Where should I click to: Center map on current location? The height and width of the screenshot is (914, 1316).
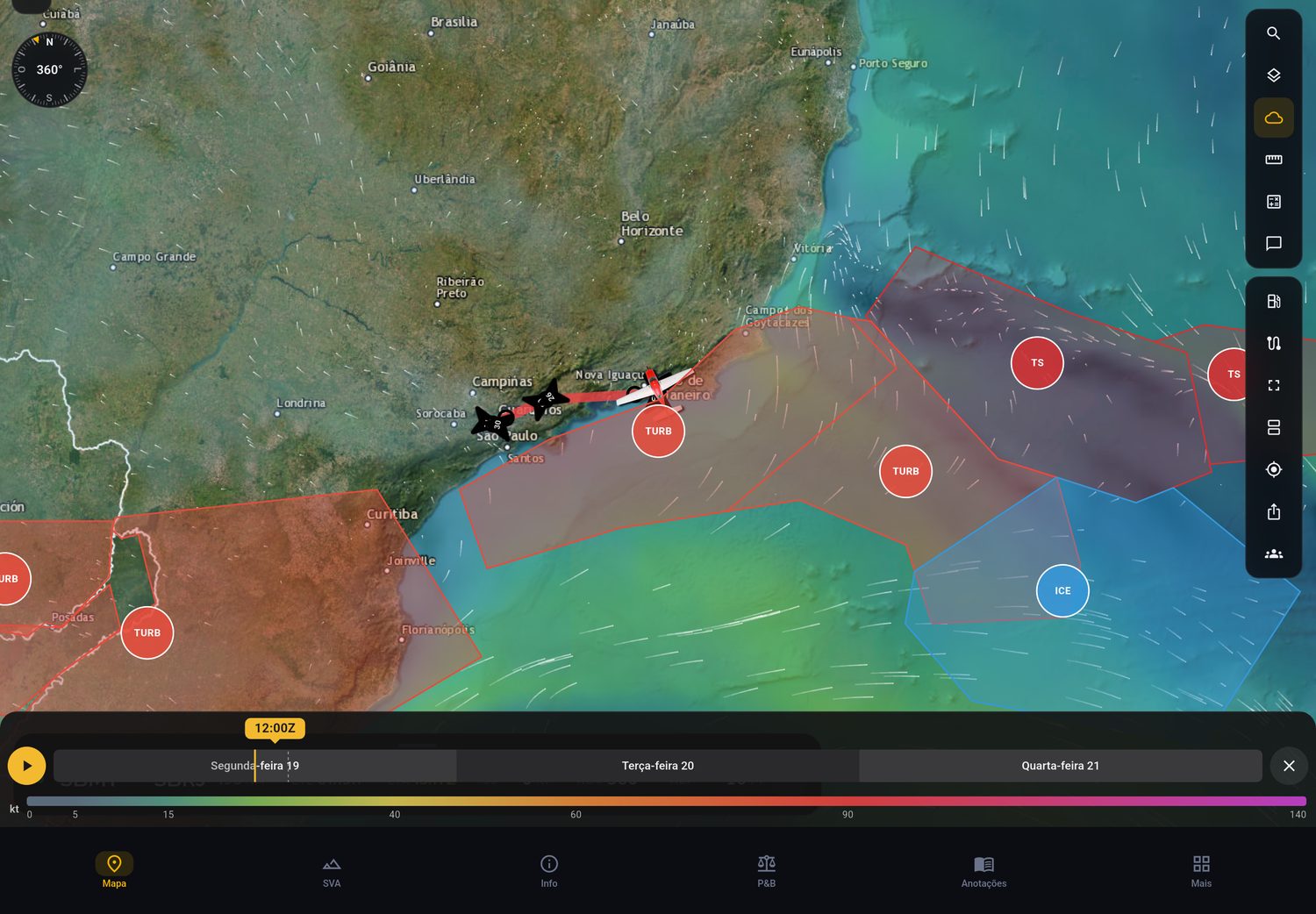pos(1274,470)
